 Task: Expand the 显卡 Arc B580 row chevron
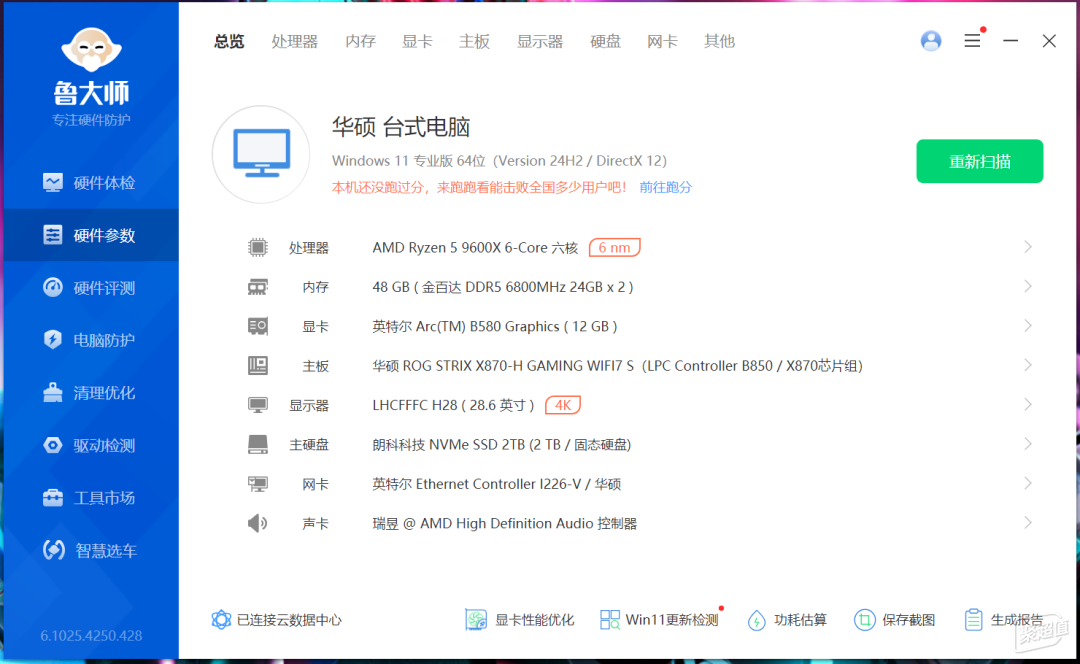coord(1028,325)
